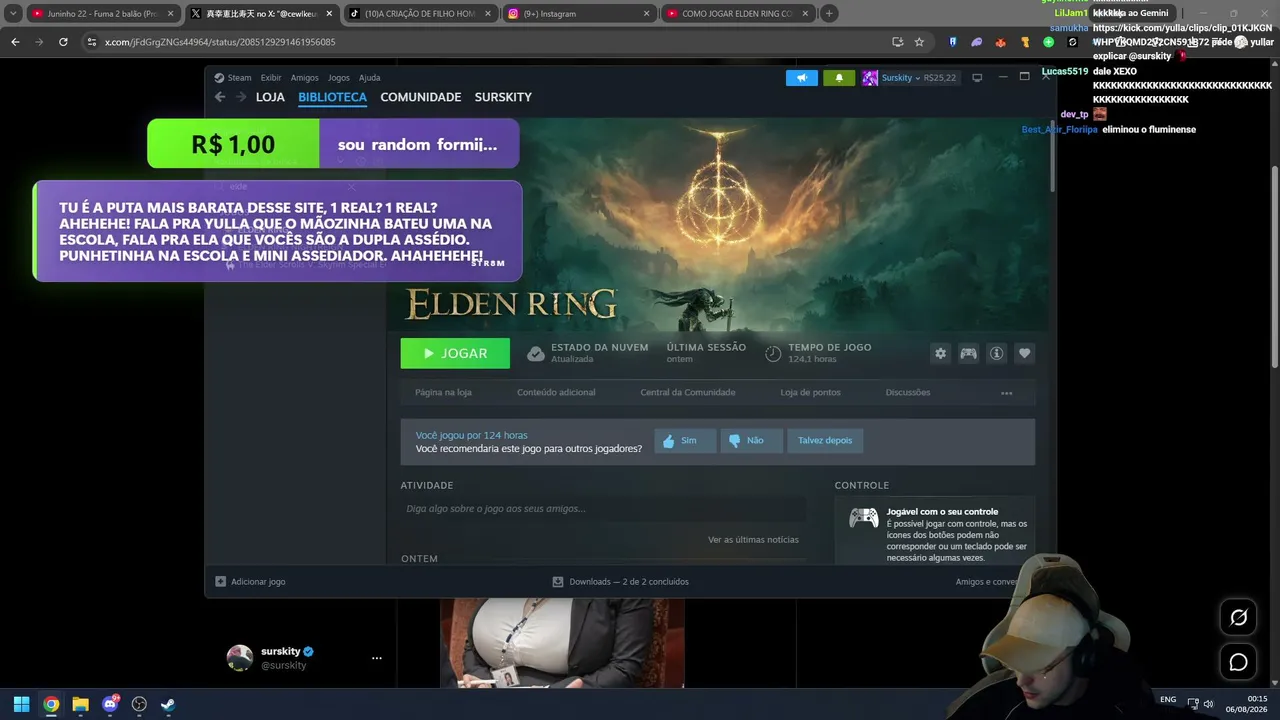Open the volume control in system tray
The height and width of the screenshot is (720, 1280).
1208,704
